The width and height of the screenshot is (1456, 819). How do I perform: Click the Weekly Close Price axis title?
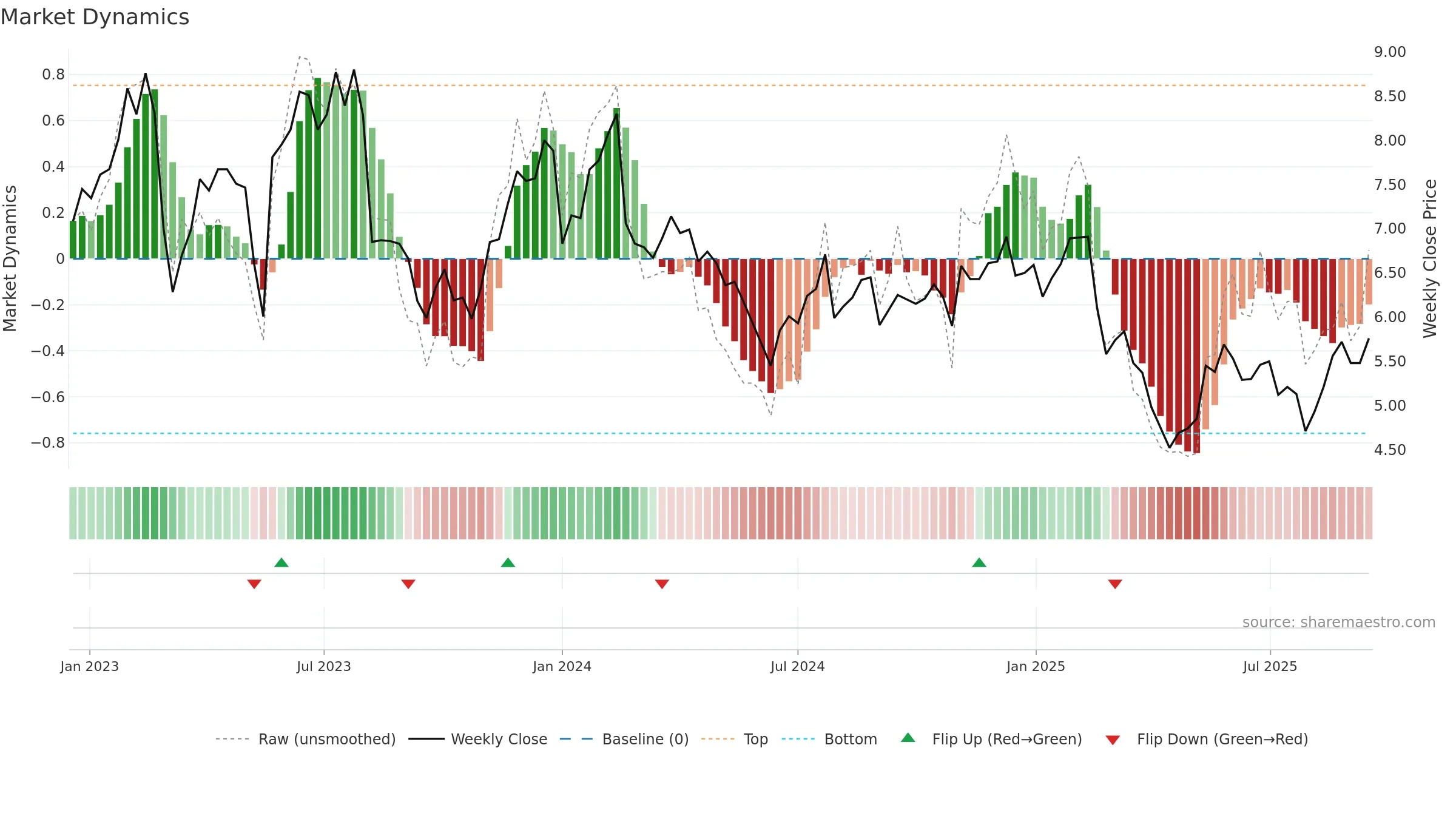point(1430,258)
